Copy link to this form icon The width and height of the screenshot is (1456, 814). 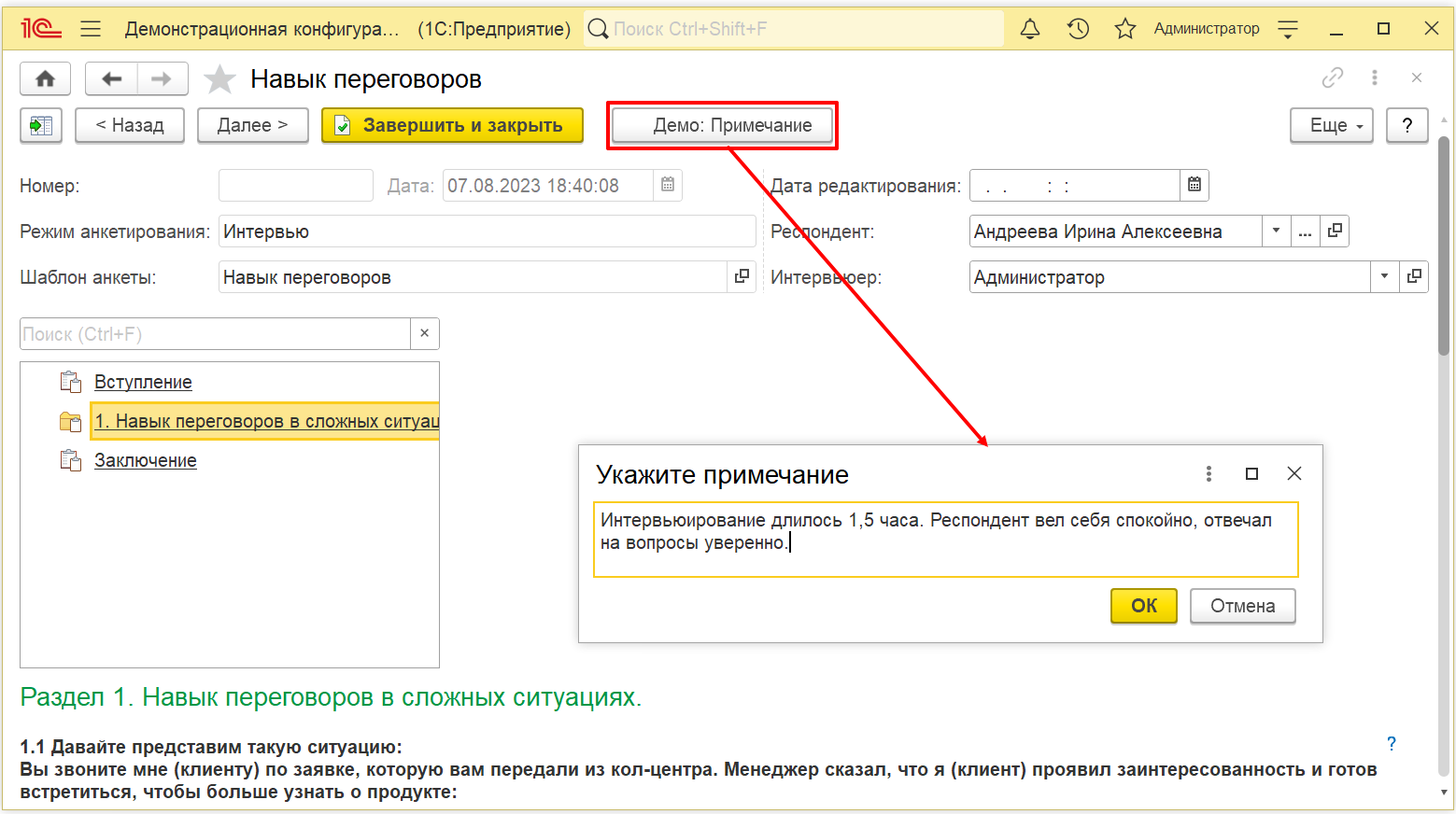[x=1333, y=77]
